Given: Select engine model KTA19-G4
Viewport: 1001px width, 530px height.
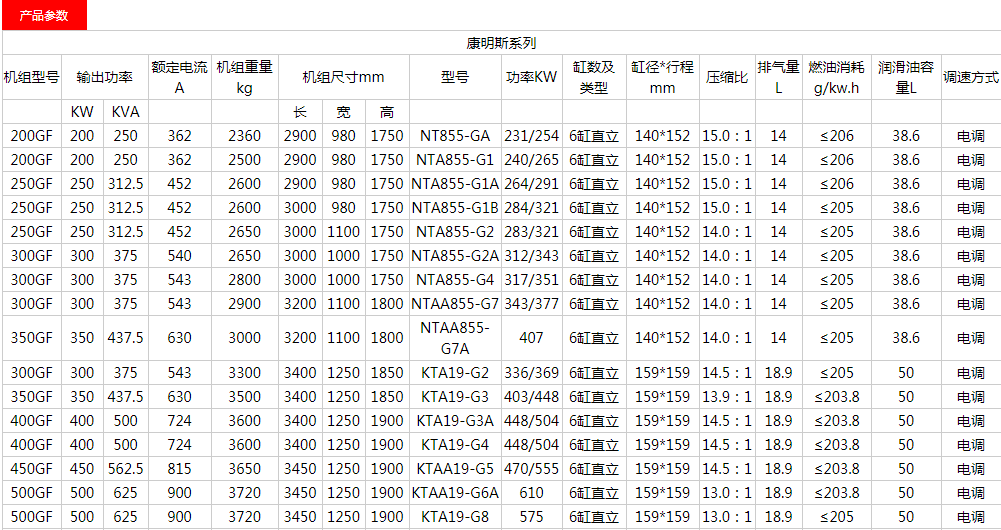Looking at the screenshot, I should pyautogui.click(x=455, y=444).
